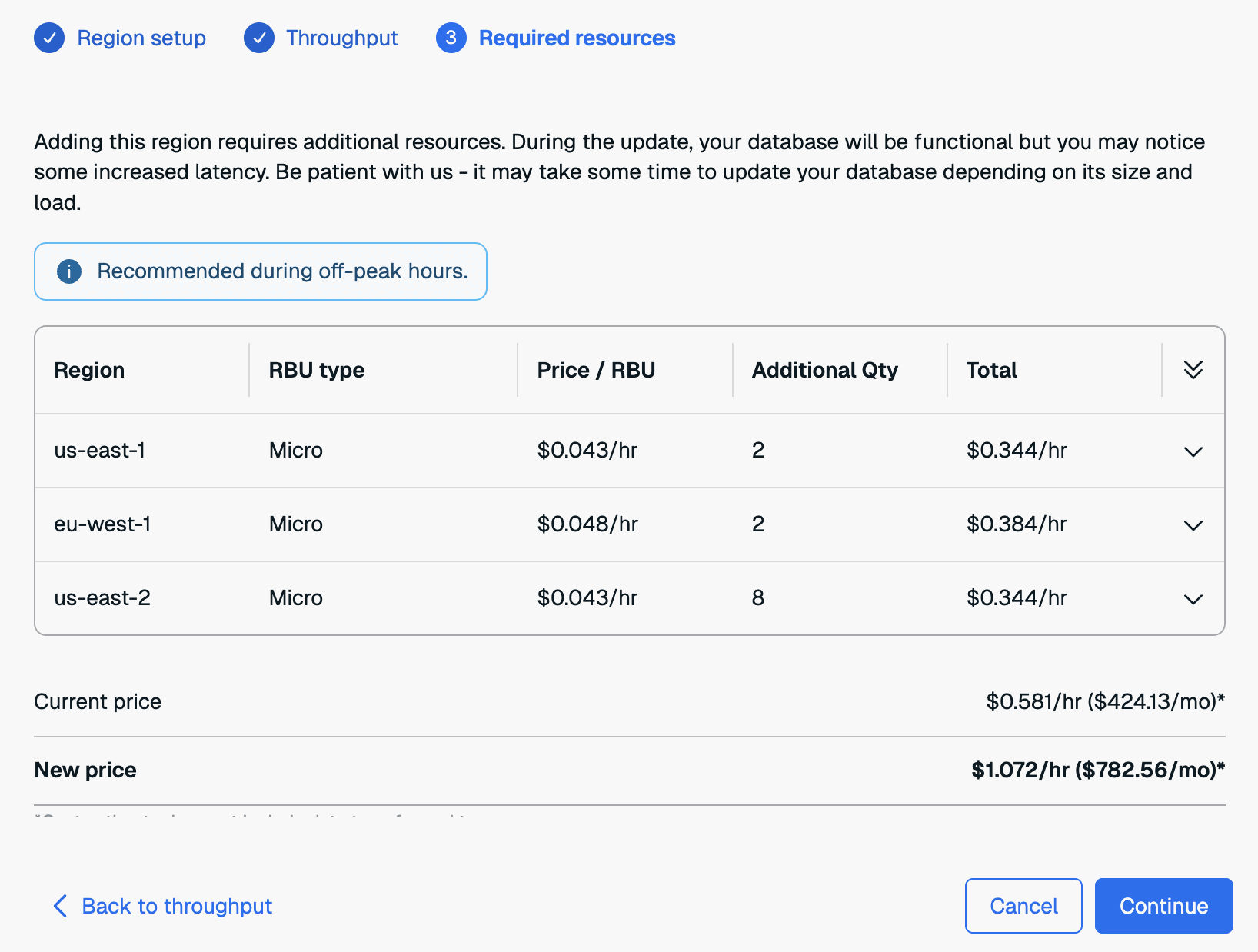The image size is (1258, 952).
Task: Click the back arrow beside Back to throughput
Action: coord(60,906)
